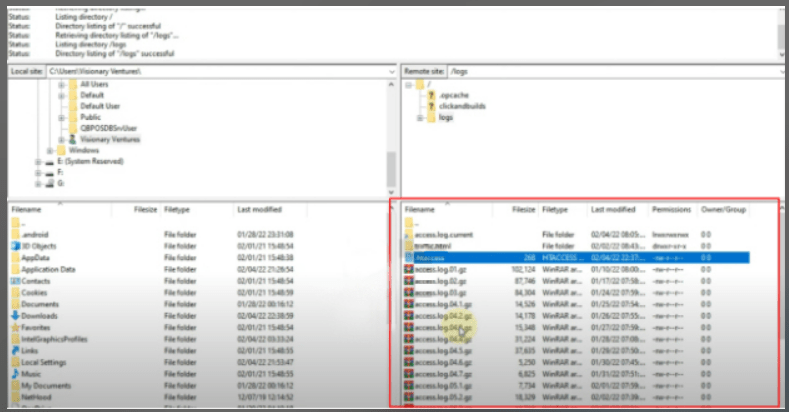
Task: Click the F: drive icon
Action: point(50,173)
